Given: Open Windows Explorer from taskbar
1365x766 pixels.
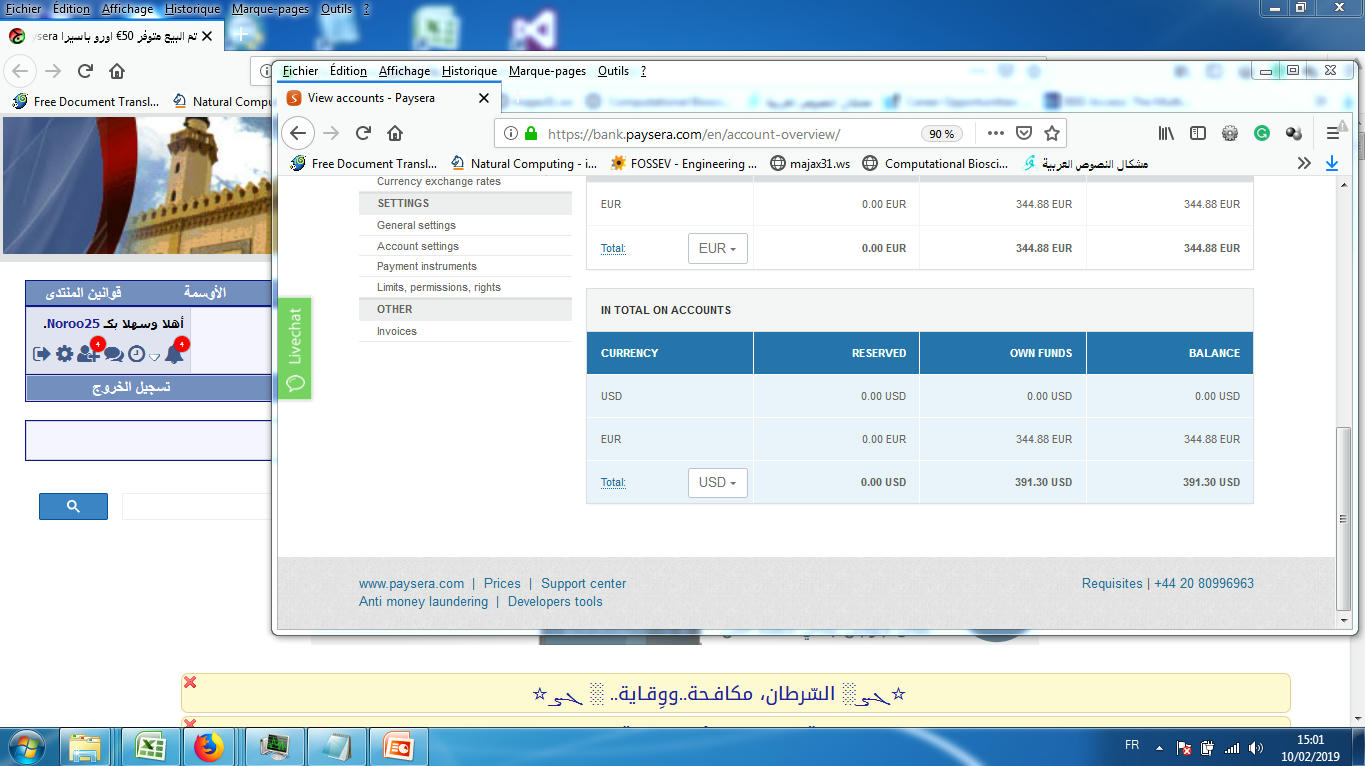Looking at the screenshot, I should [x=85, y=747].
